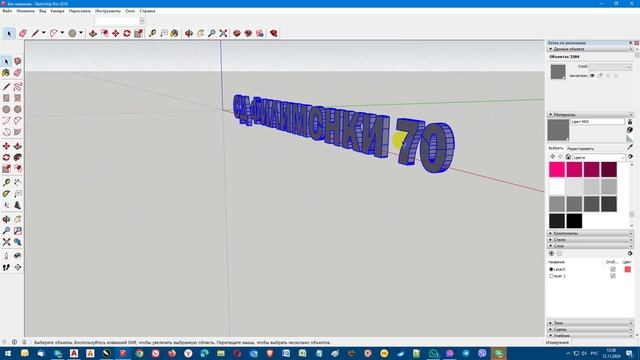Select the Freehand drawing tool

tap(18, 87)
